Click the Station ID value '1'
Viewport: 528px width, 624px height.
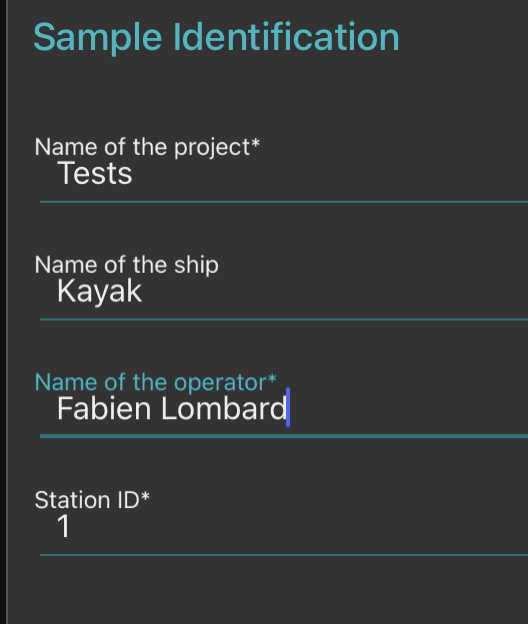[64, 526]
